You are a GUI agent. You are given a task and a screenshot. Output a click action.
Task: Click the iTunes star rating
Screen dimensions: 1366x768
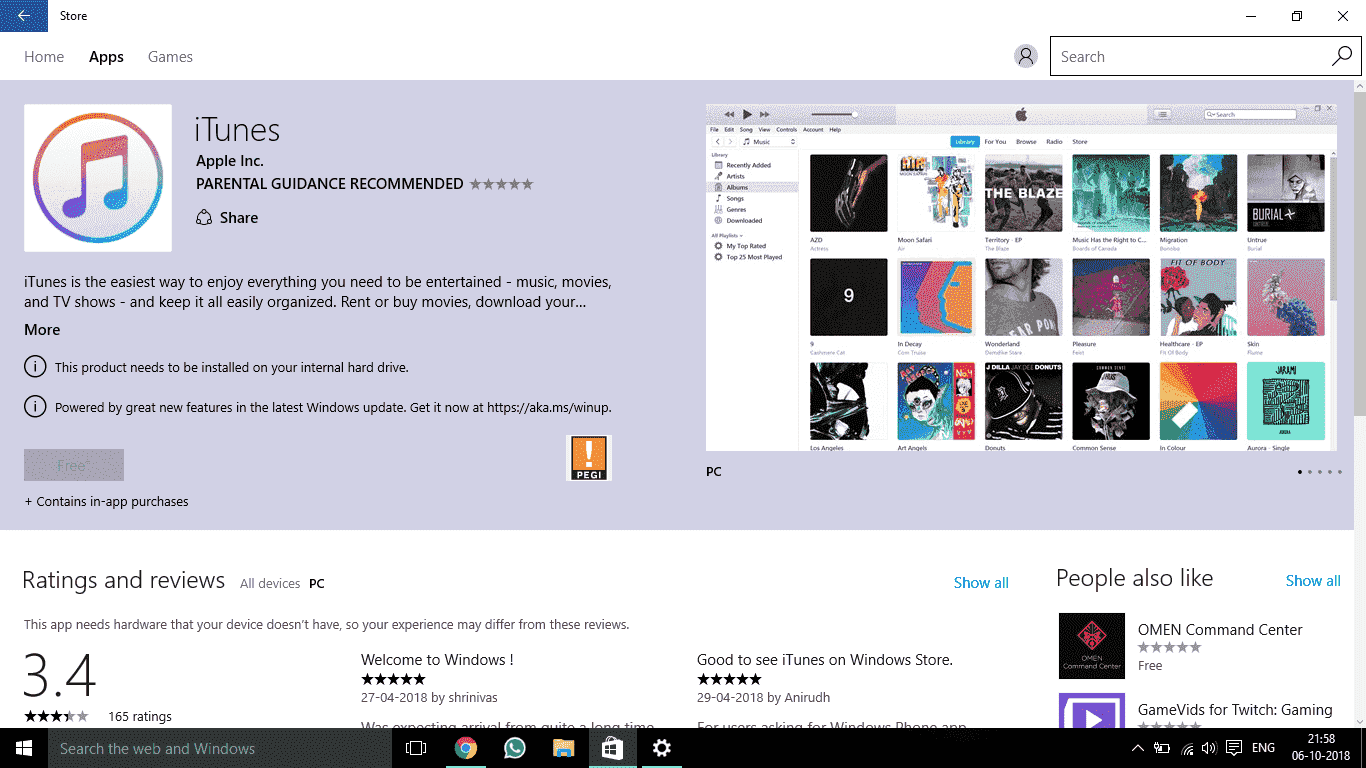tap(501, 184)
